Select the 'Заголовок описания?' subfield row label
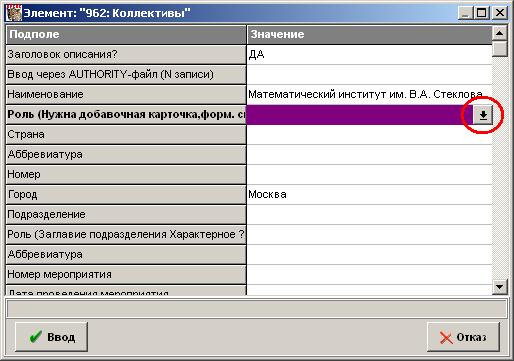The image size is (514, 361). 126,55
